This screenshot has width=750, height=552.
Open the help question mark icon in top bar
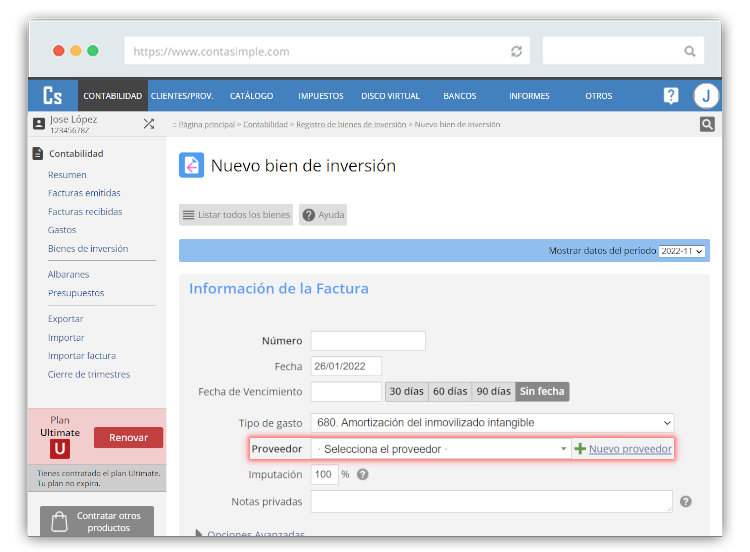671,96
